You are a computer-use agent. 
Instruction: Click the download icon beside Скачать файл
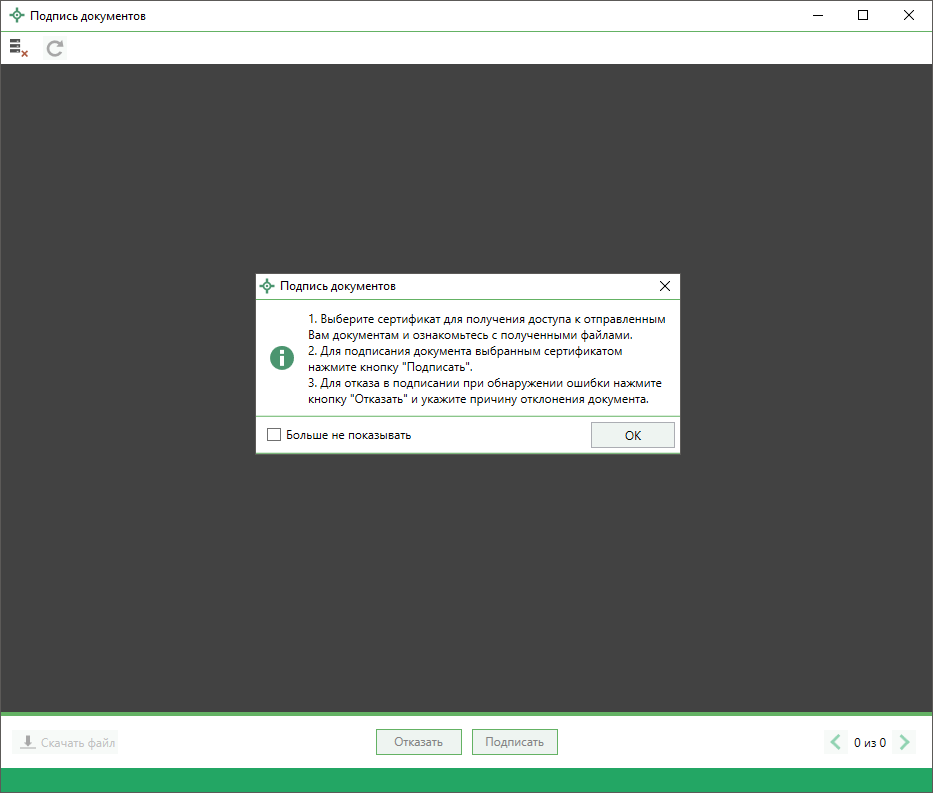click(27, 742)
